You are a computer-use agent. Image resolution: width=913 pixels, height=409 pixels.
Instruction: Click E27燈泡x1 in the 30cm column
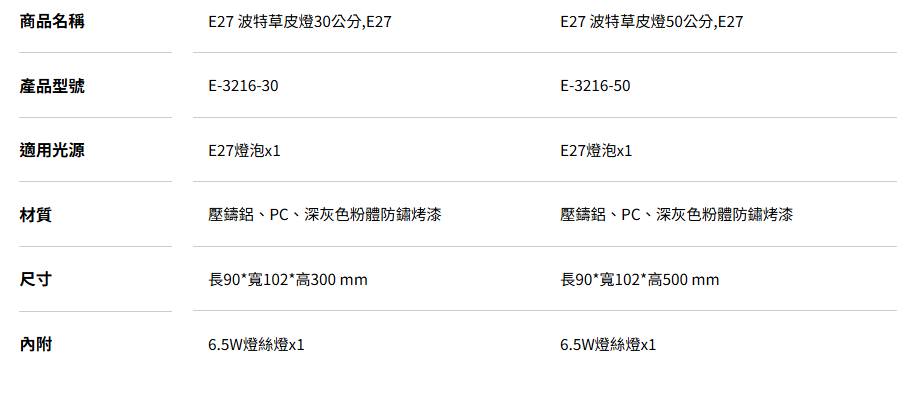click(x=244, y=151)
